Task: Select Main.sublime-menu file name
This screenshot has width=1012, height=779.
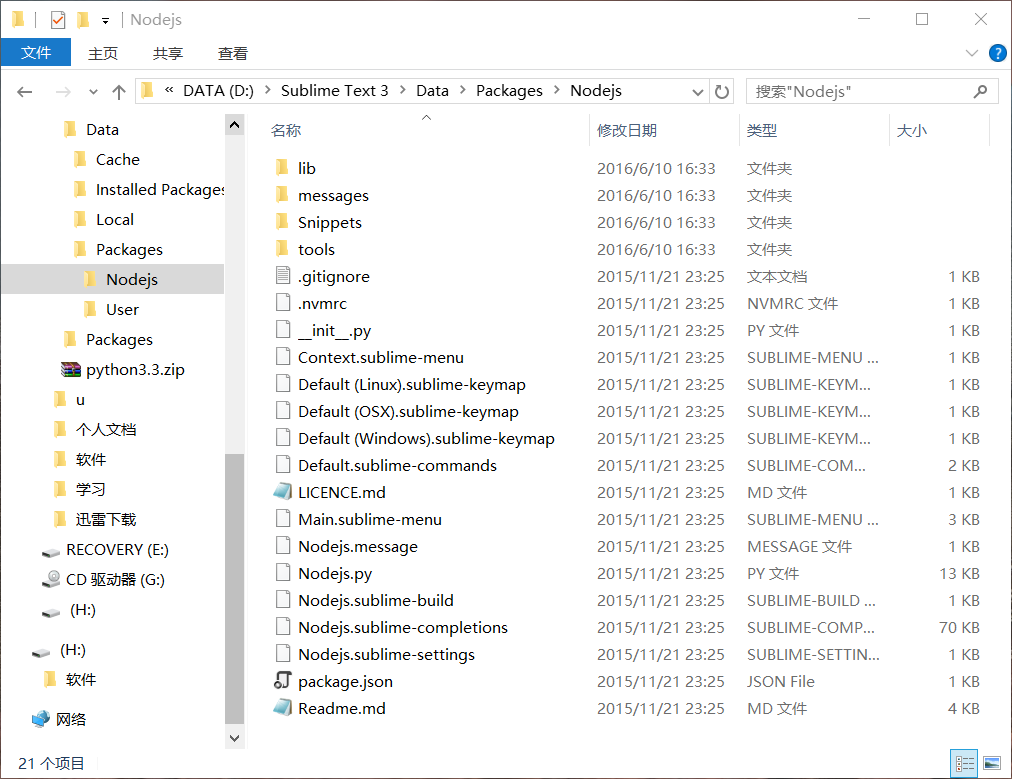Action: (370, 520)
